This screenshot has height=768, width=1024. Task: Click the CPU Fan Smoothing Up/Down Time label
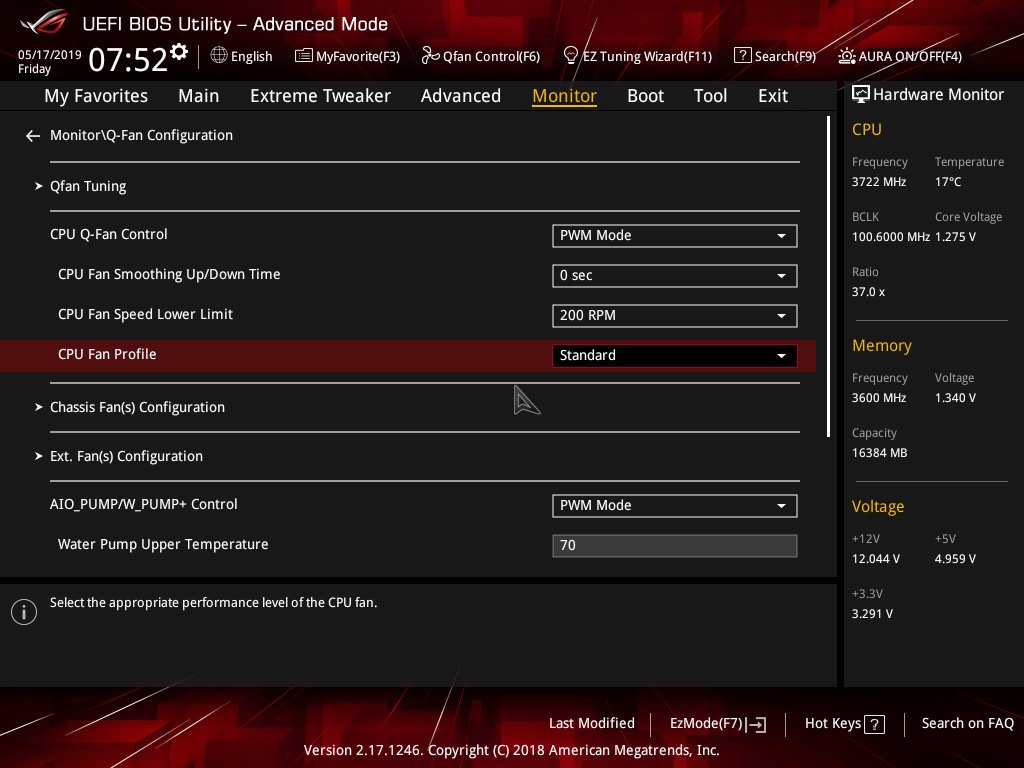click(168, 274)
